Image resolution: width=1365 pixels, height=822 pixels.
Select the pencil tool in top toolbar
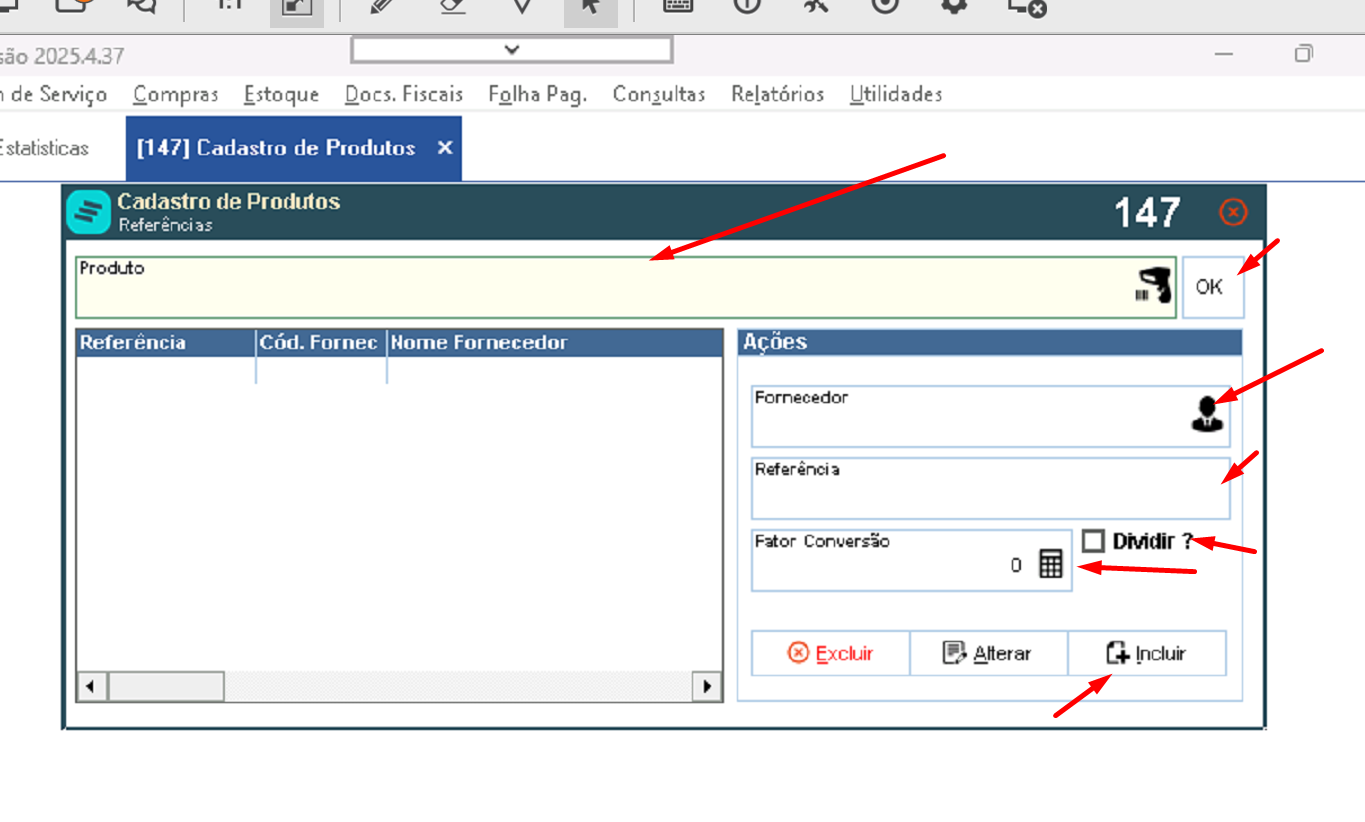(x=381, y=6)
